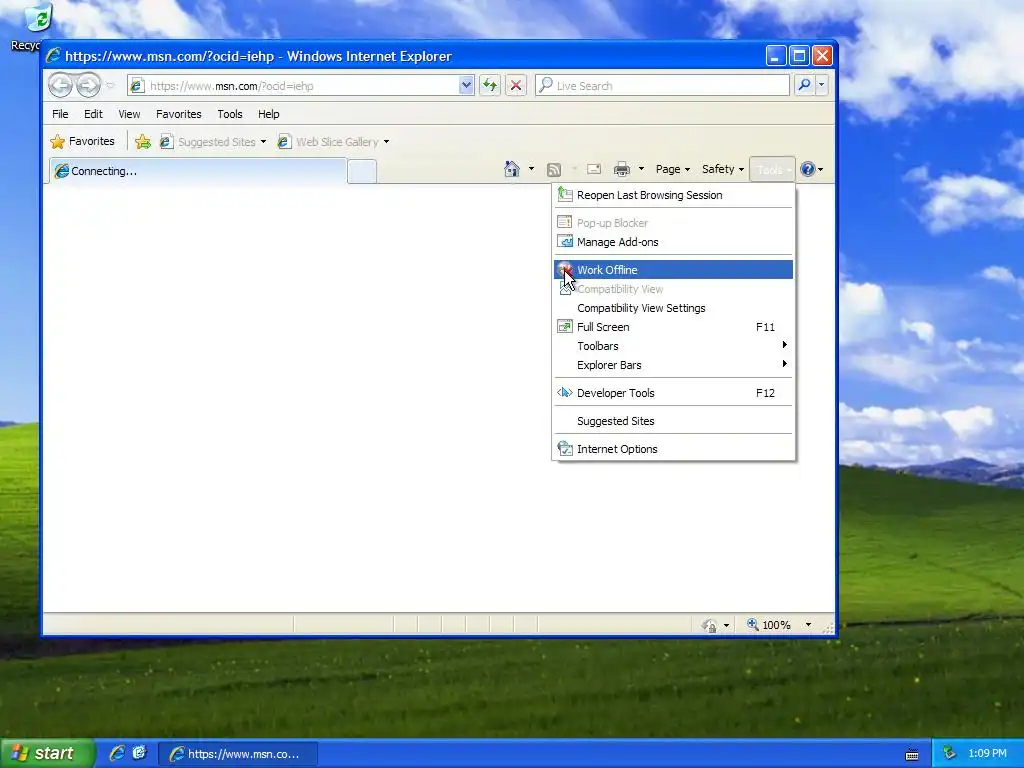
Task: Click the Print icon
Action: pos(622,170)
